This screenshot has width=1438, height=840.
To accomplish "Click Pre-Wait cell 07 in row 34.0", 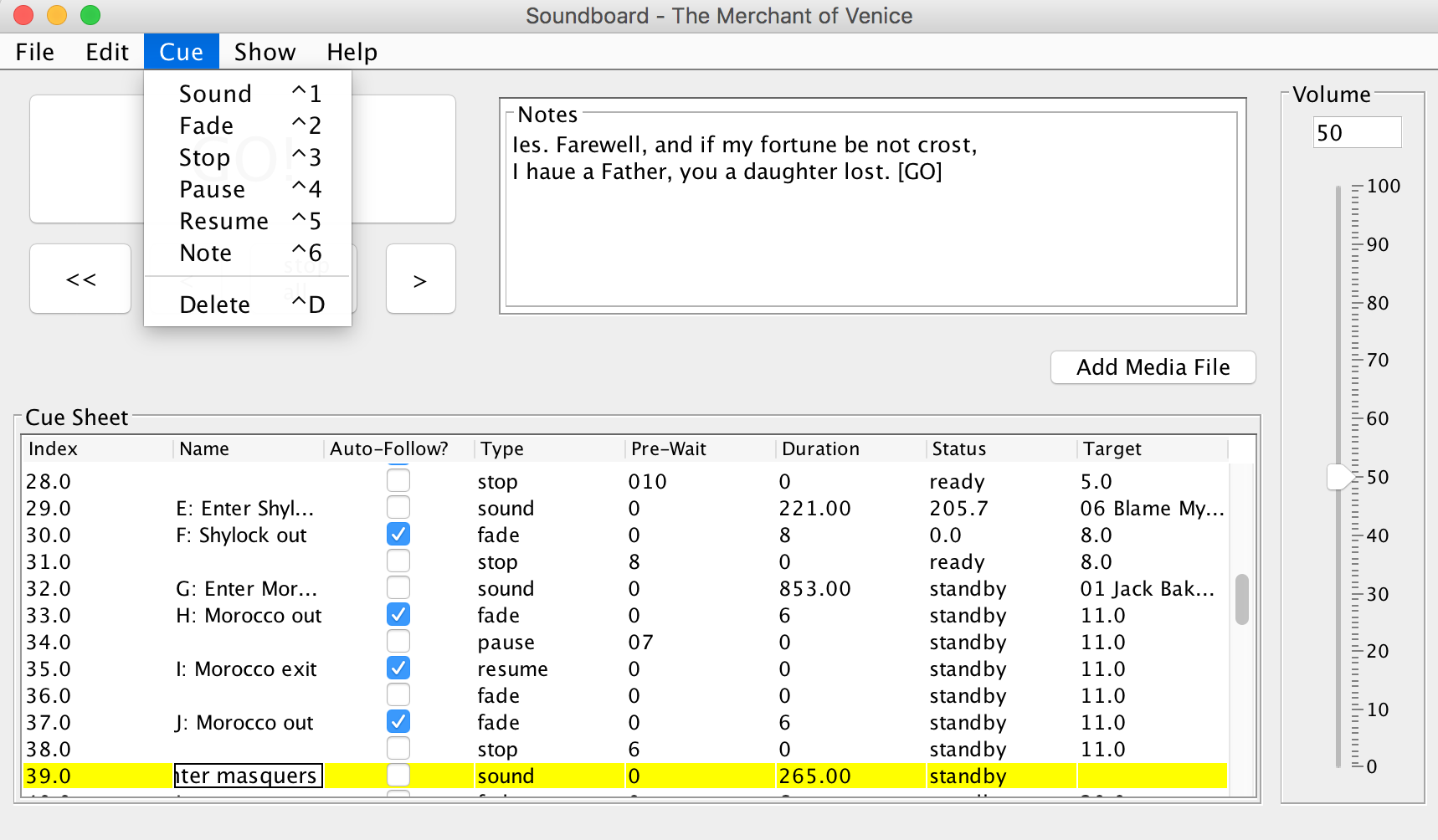I will pyautogui.click(x=701, y=642).
